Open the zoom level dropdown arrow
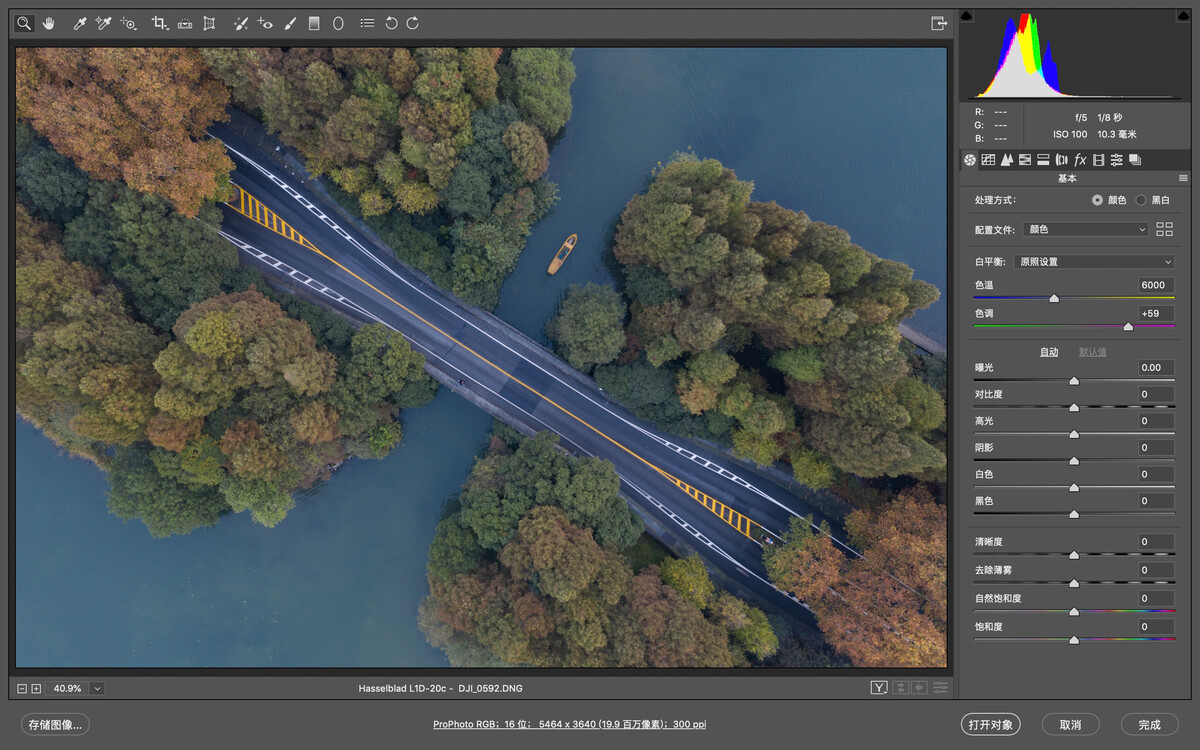The width and height of the screenshot is (1200, 750). [x=97, y=688]
